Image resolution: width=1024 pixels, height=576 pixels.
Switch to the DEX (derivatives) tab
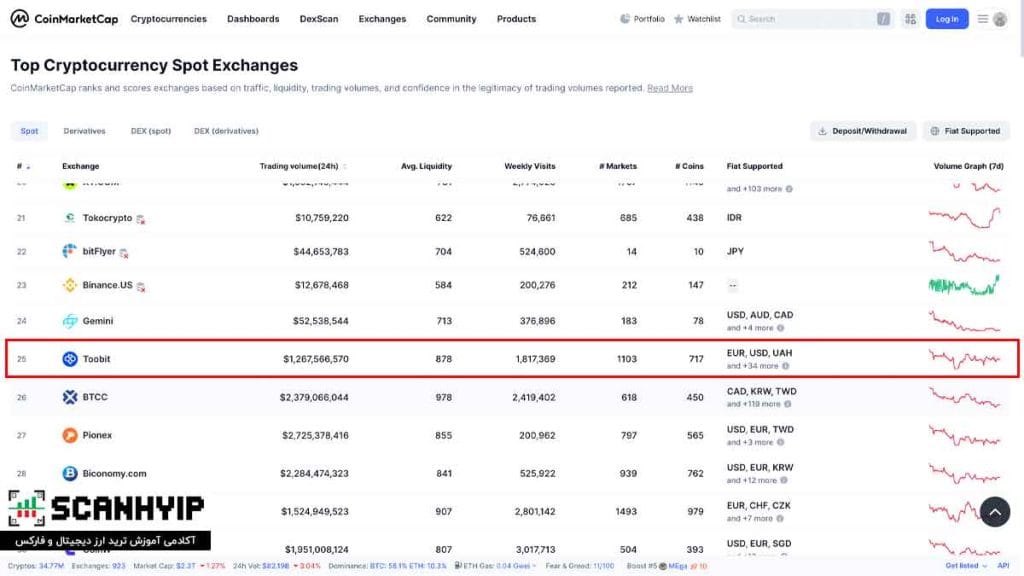(226, 131)
